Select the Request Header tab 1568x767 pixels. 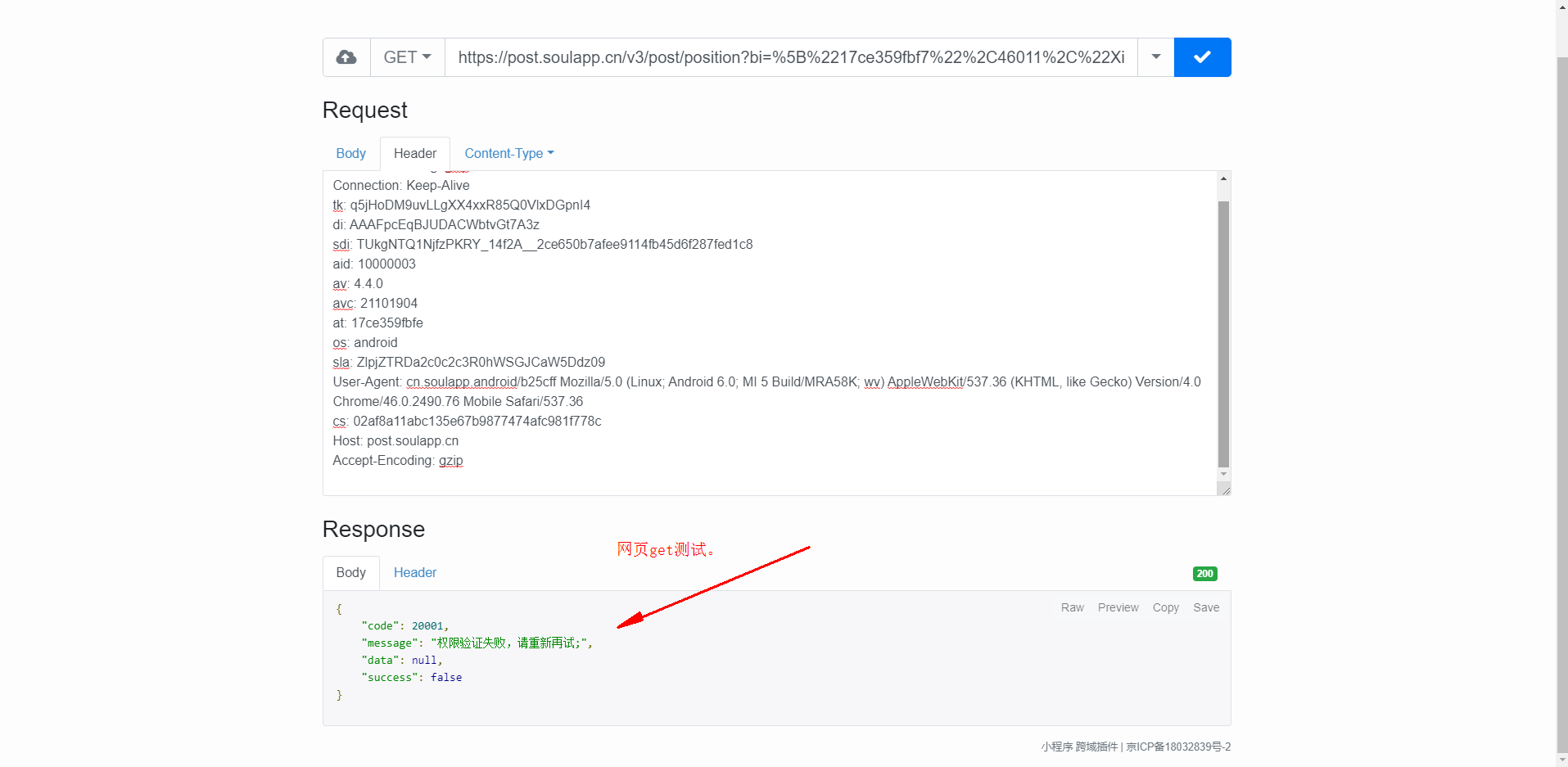click(415, 153)
